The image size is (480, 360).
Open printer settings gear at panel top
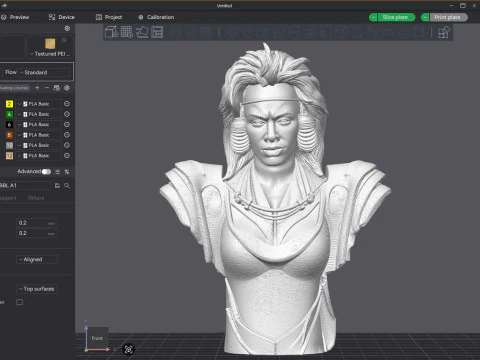67,28
